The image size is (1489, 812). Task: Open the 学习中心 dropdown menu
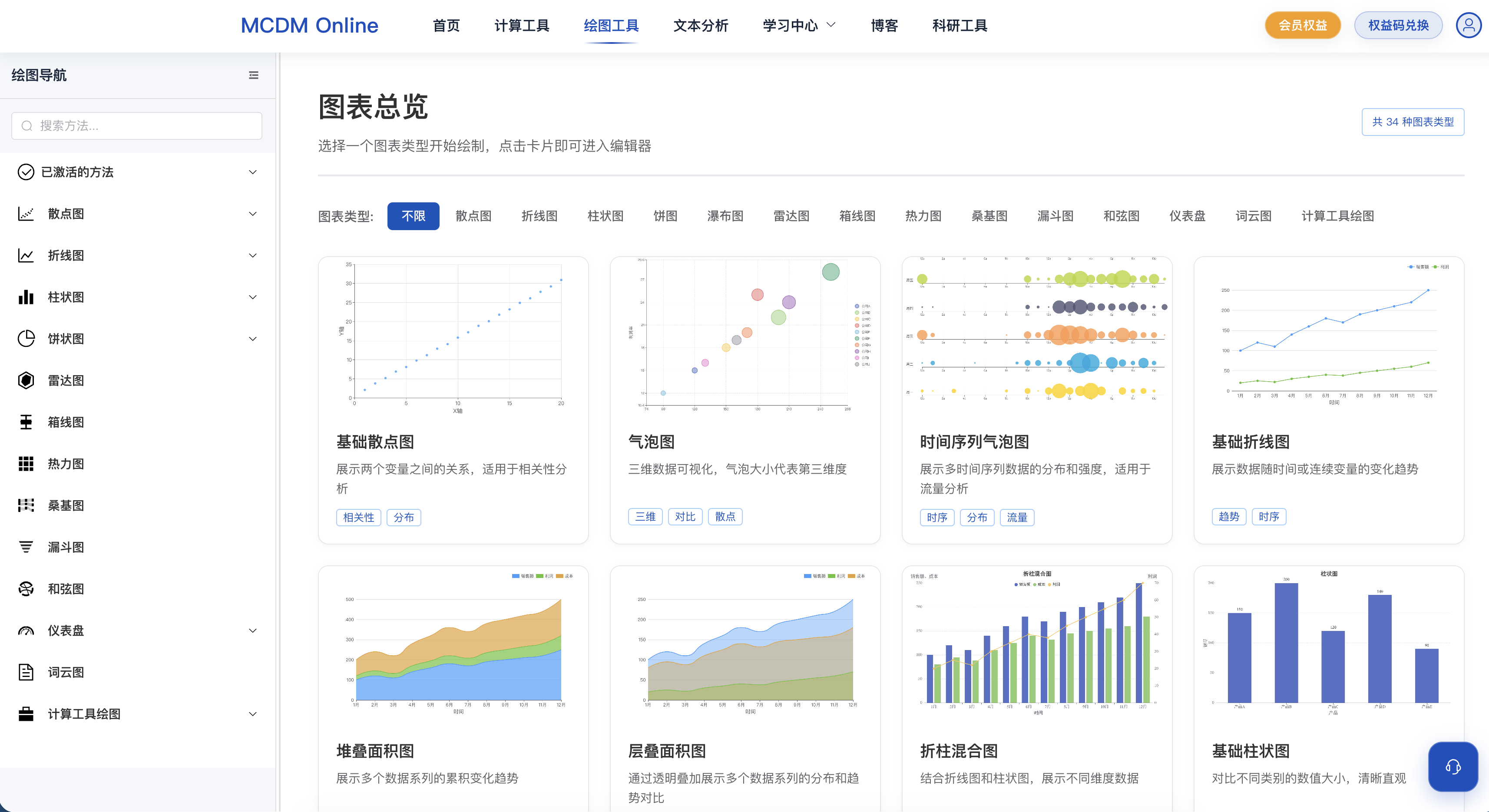point(799,26)
